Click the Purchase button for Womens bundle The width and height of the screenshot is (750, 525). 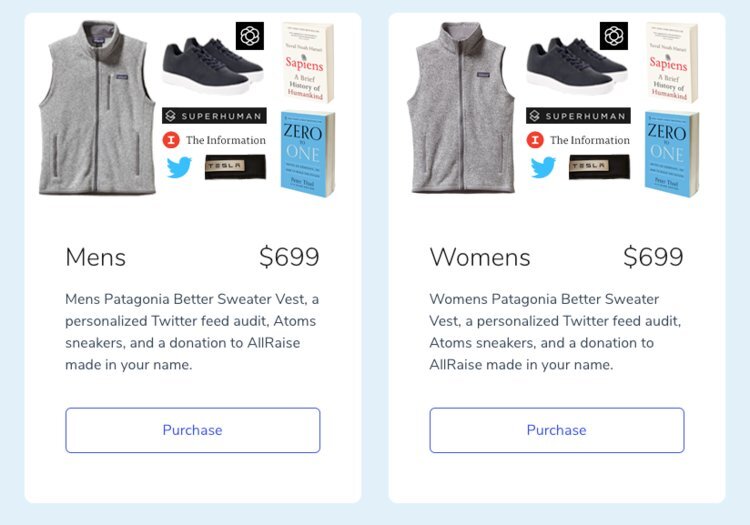coord(557,430)
